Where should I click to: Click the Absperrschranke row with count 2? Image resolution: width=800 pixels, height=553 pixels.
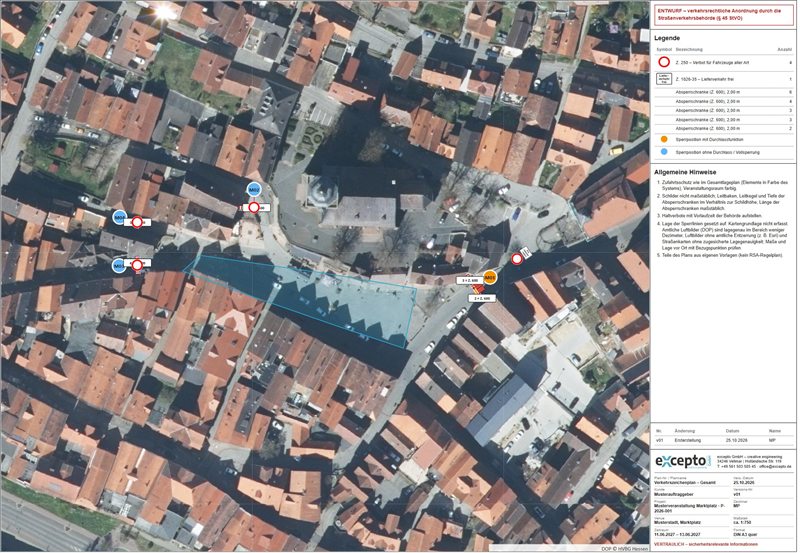[x=724, y=129]
